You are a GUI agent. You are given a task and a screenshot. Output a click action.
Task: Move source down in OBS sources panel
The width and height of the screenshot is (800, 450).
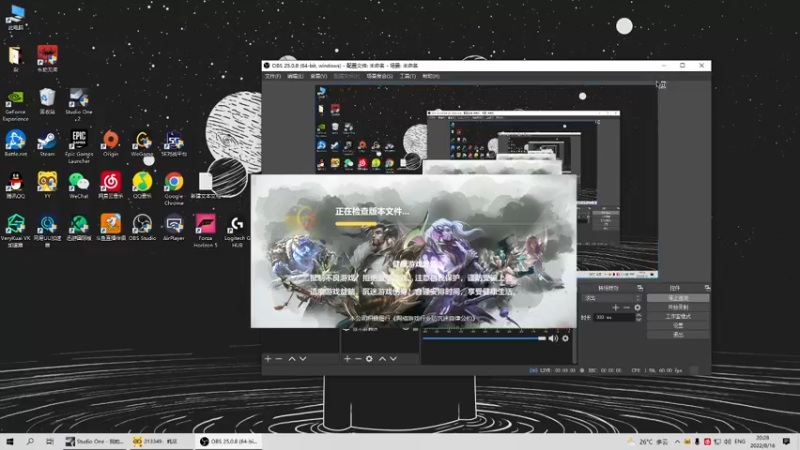click(x=393, y=359)
